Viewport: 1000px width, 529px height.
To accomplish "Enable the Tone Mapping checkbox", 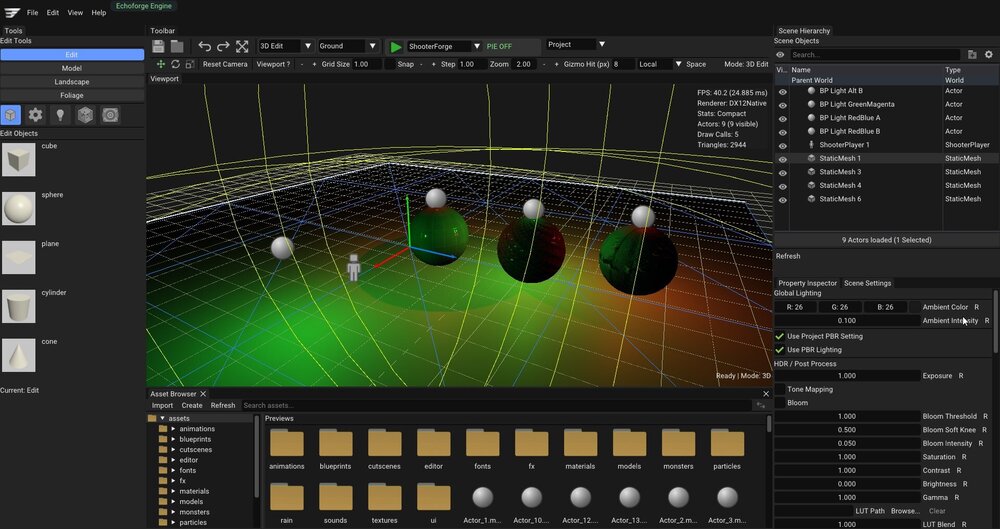I will 779,389.
